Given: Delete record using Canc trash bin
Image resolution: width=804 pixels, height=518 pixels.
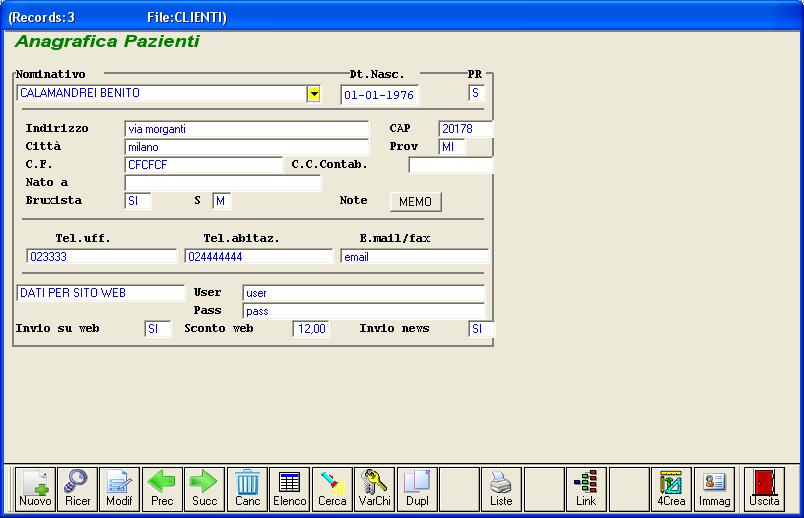Looking at the screenshot, I should 247,489.
